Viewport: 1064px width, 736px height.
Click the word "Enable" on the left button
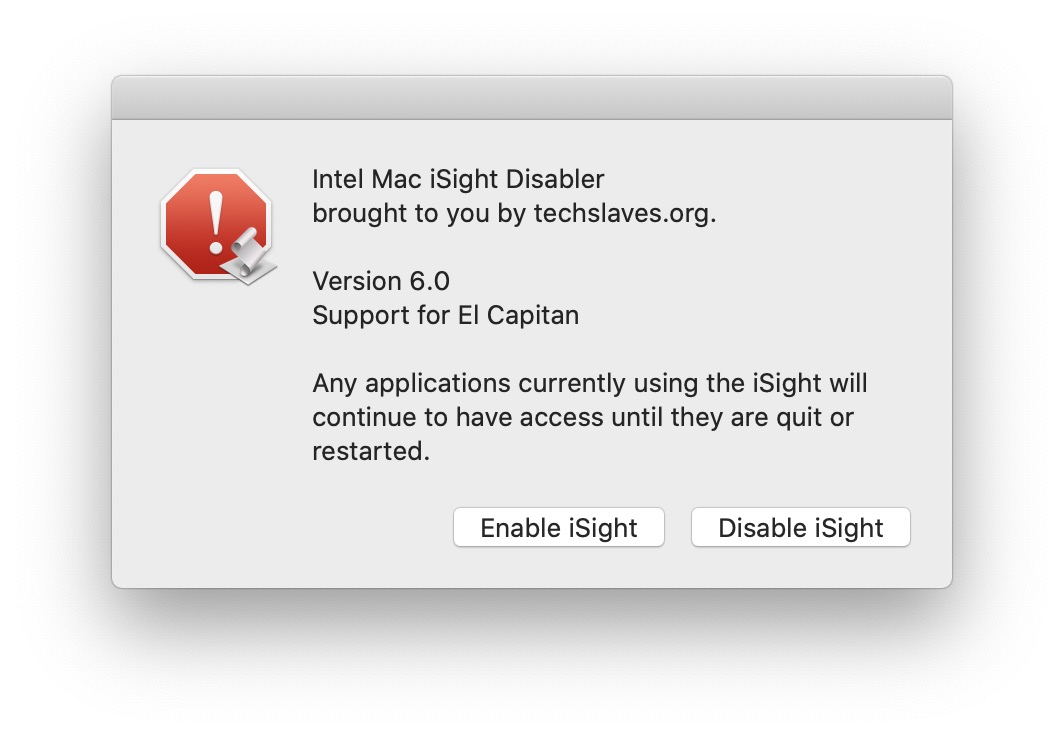pos(516,528)
